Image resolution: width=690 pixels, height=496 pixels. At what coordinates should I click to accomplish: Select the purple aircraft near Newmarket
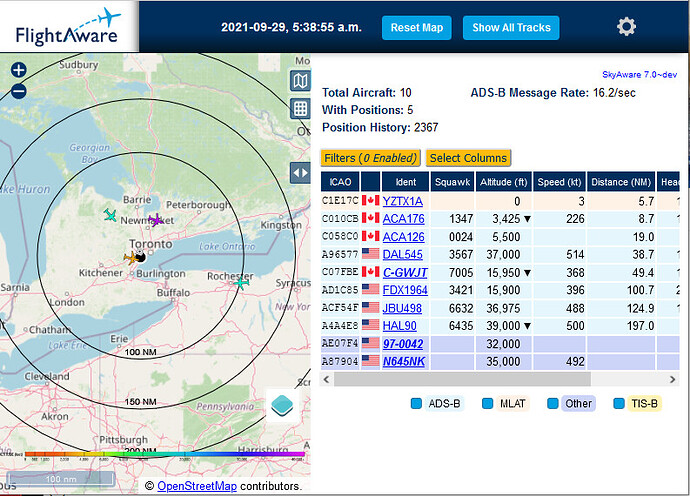click(x=156, y=219)
